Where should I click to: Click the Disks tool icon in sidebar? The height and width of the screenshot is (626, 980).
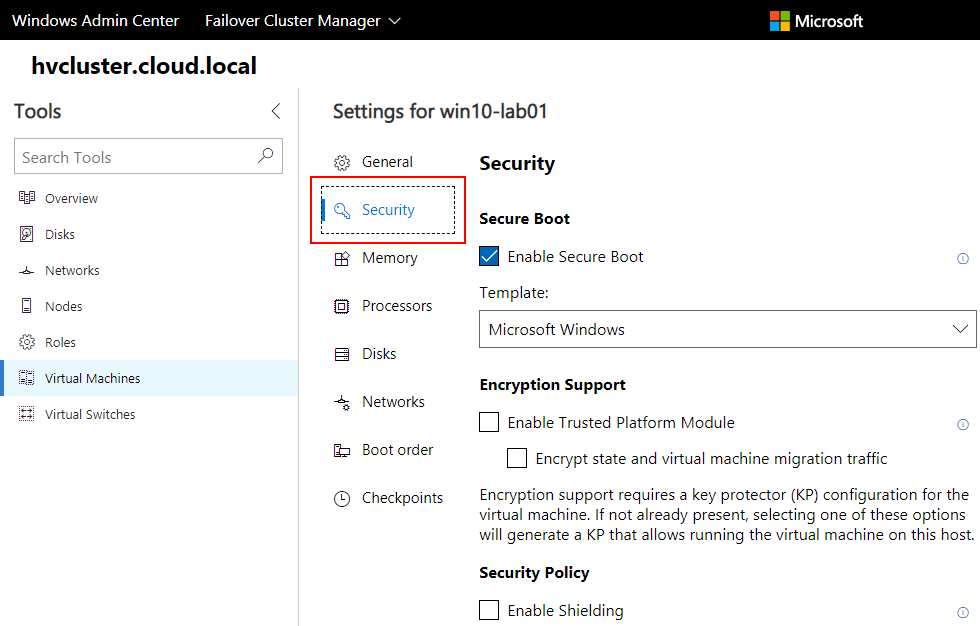27,234
